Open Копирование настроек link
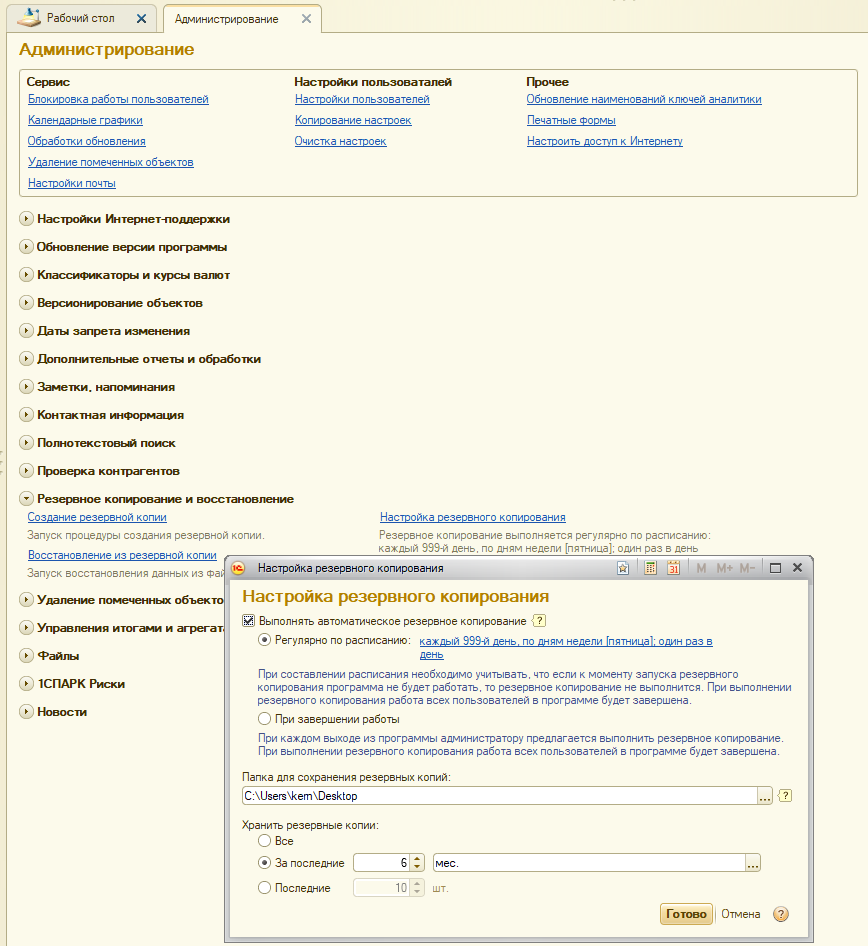This screenshot has width=868, height=946. tap(353, 120)
